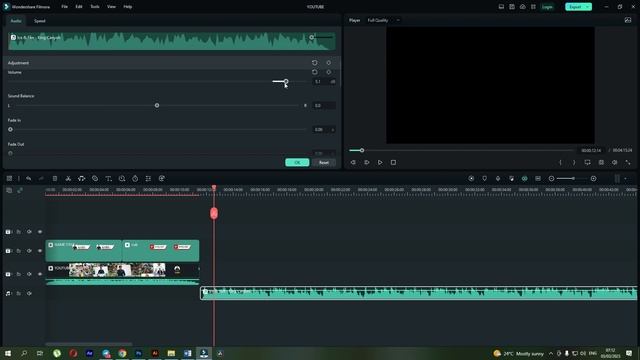
Task: Click the player progress bar handle
Action: 362,150
